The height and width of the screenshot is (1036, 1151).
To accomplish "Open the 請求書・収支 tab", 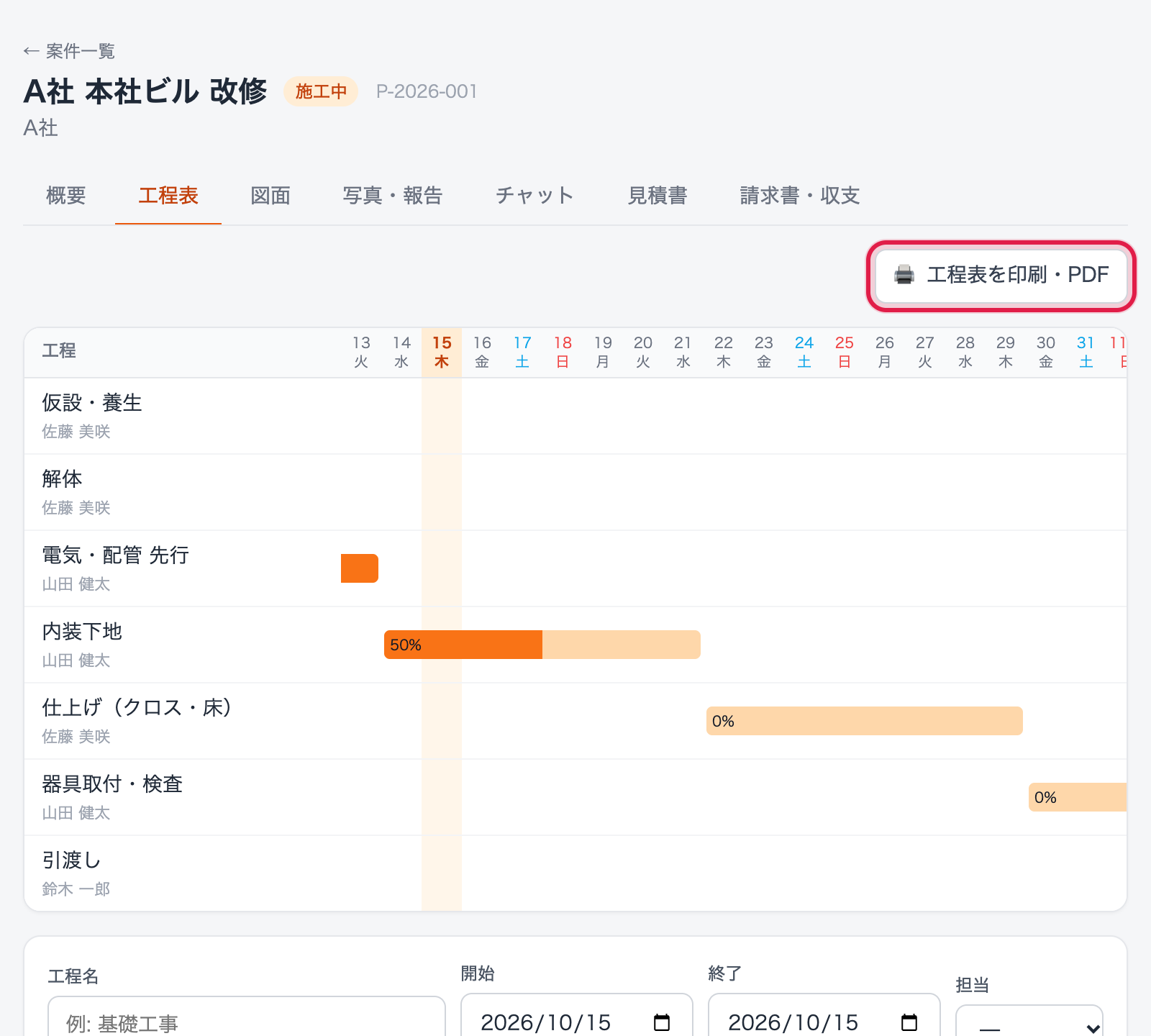I will 800,196.
